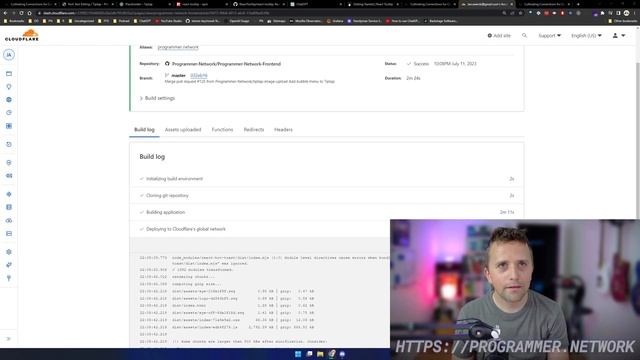Click the browser back arrow
This screenshot has height=360, width=640.
click(5, 13)
